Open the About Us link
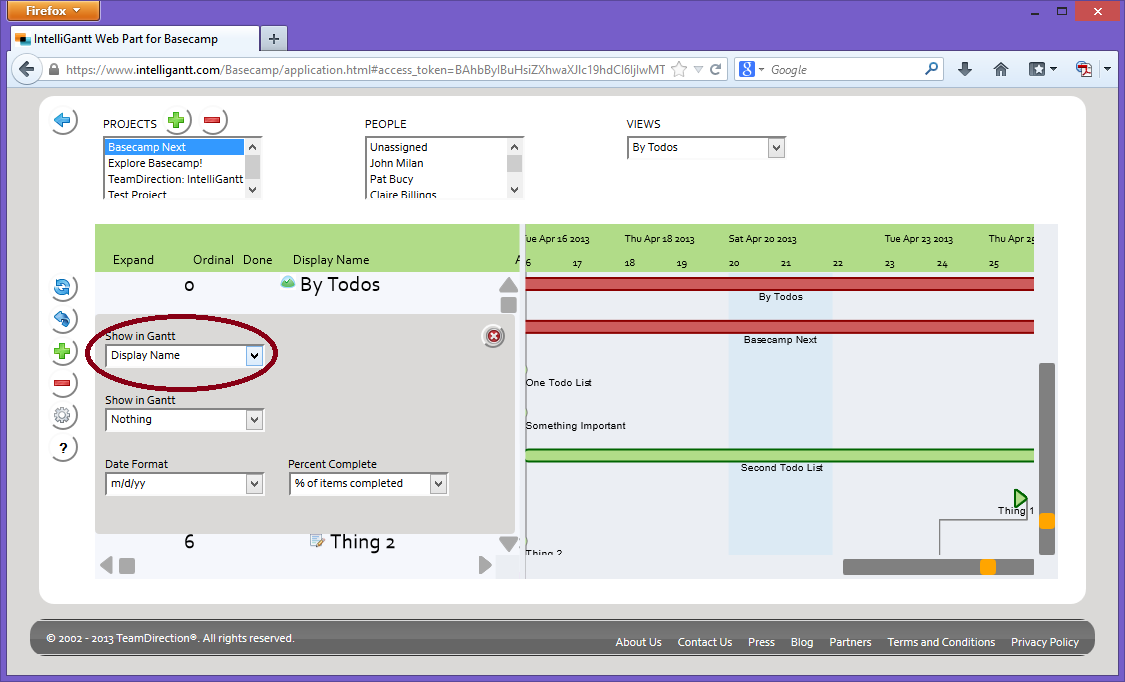Image resolution: width=1125 pixels, height=682 pixels. click(638, 642)
